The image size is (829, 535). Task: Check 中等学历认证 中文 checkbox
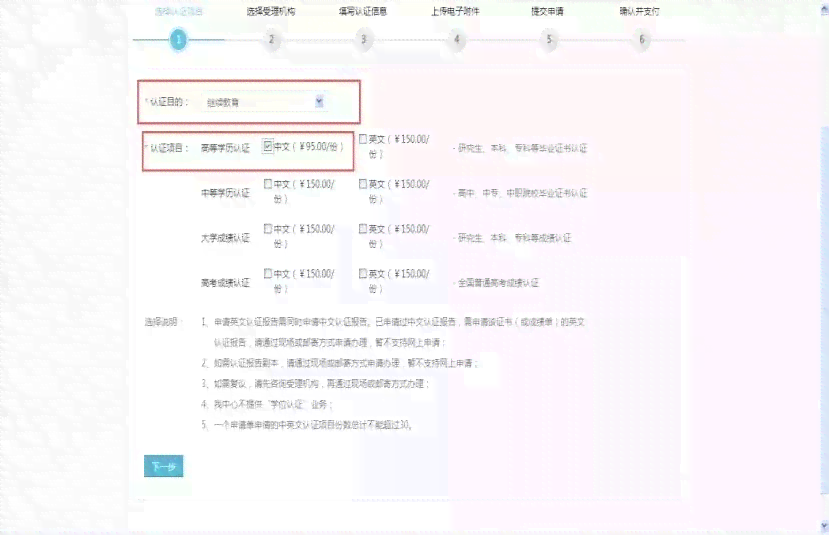(x=268, y=184)
